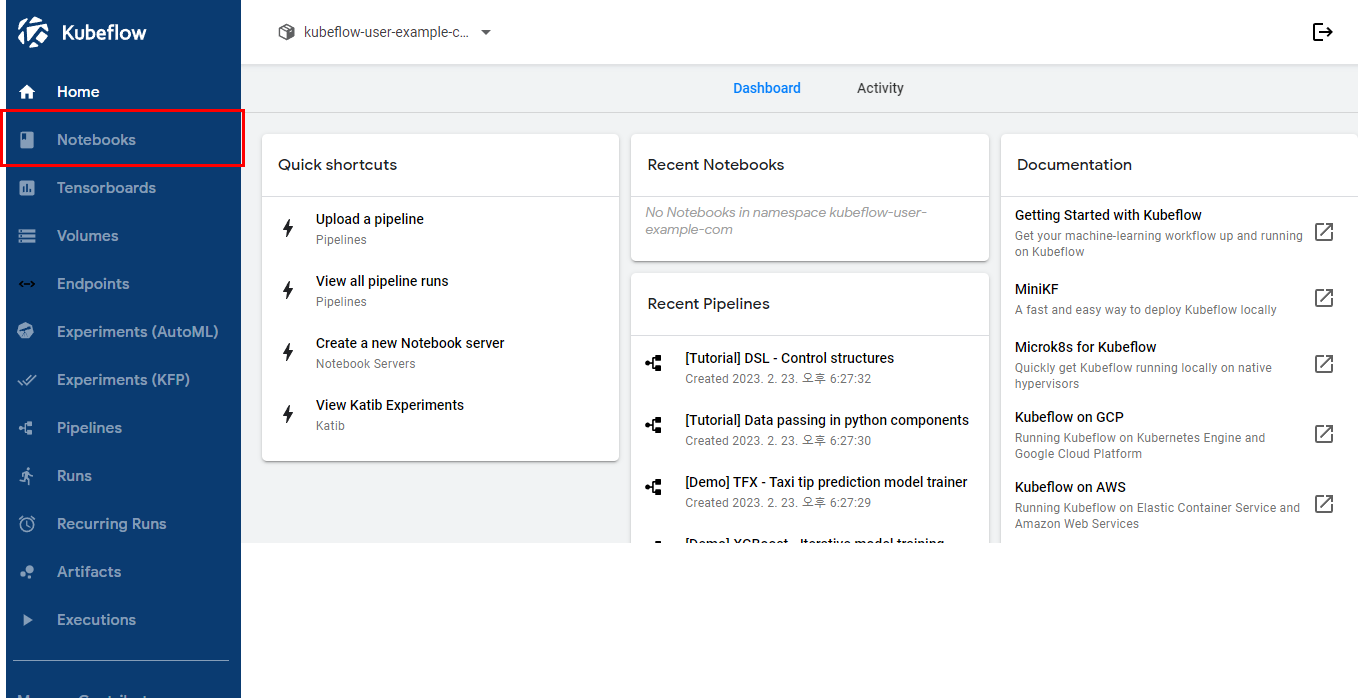Viewport: 1358px width, 698px height.
Task: Click lightning icon beside Upload a pipeline
Action: tap(288, 228)
